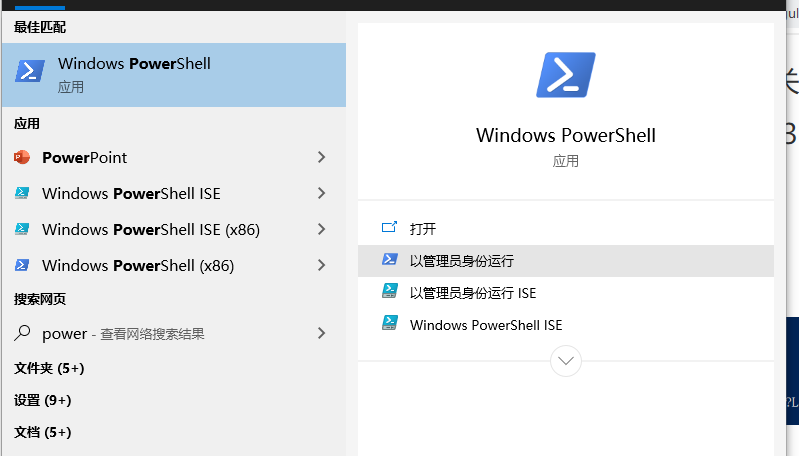Image resolution: width=799 pixels, height=456 pixels.
Task: Open the 文件夹 (5+) category
Action: [49, 368]
